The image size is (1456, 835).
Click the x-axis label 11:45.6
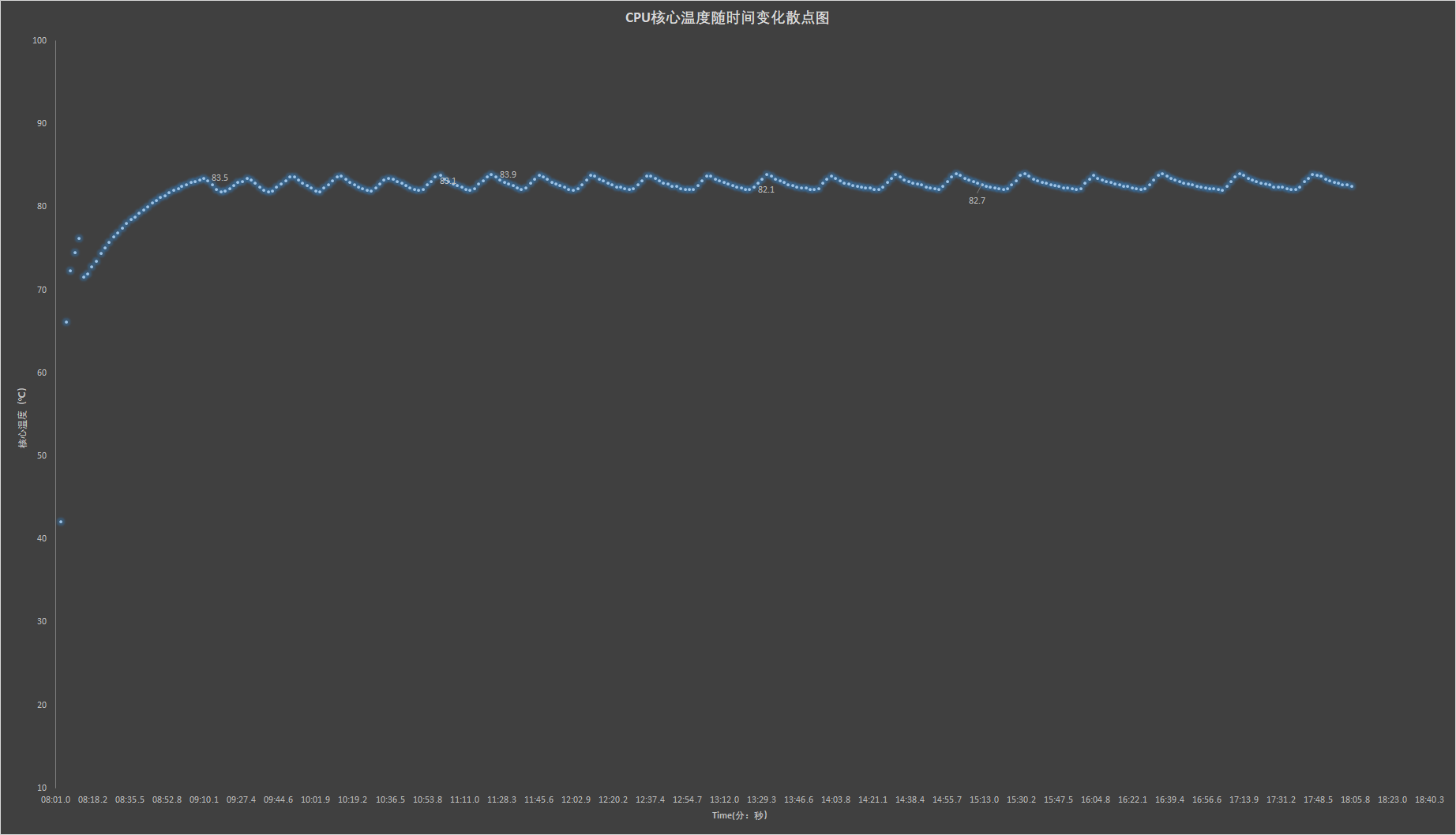538,799
